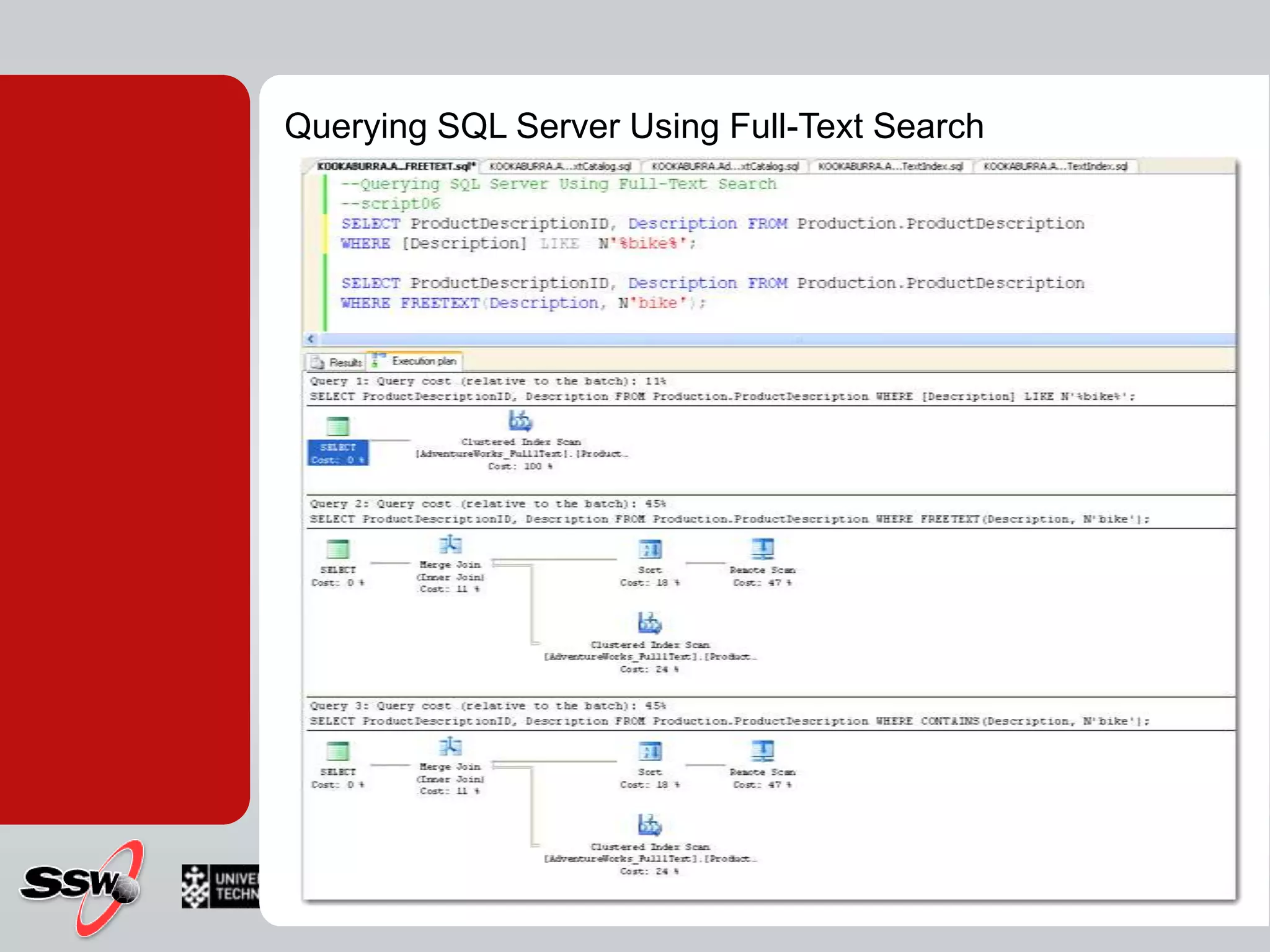Click Query 2 Sort operator icon

(x=650, y=549)
